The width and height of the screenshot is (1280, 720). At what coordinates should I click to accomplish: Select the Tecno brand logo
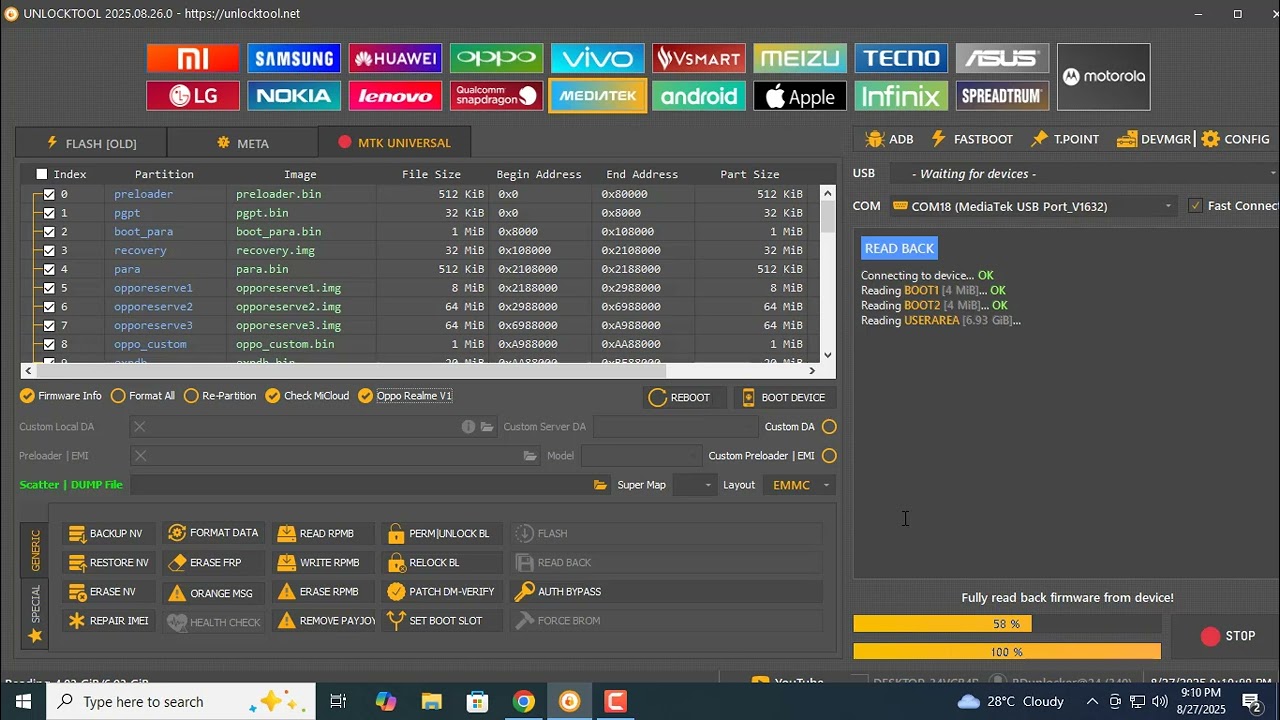pyautogui.click(x=901, y=58)
